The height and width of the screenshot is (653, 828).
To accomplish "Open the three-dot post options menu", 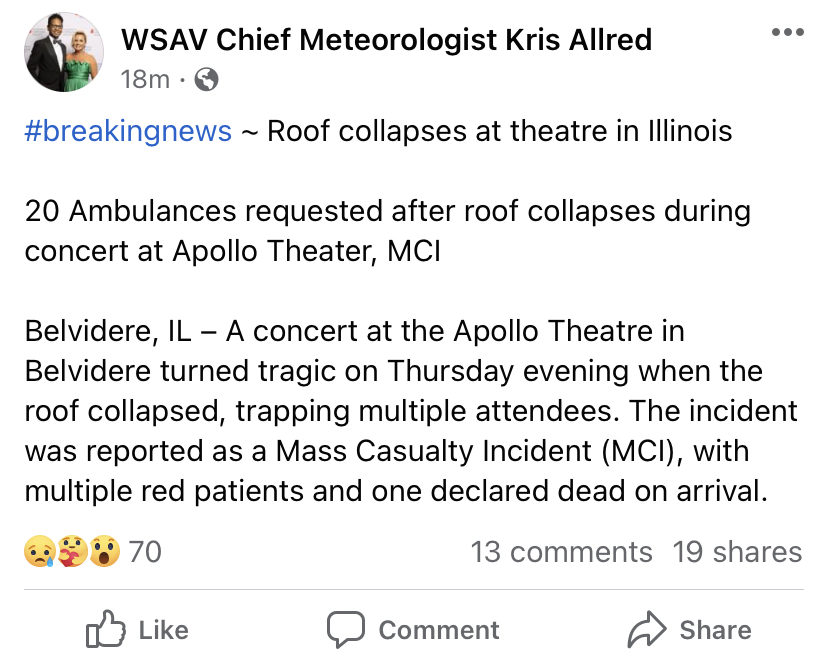I will (x=787, y=32).
